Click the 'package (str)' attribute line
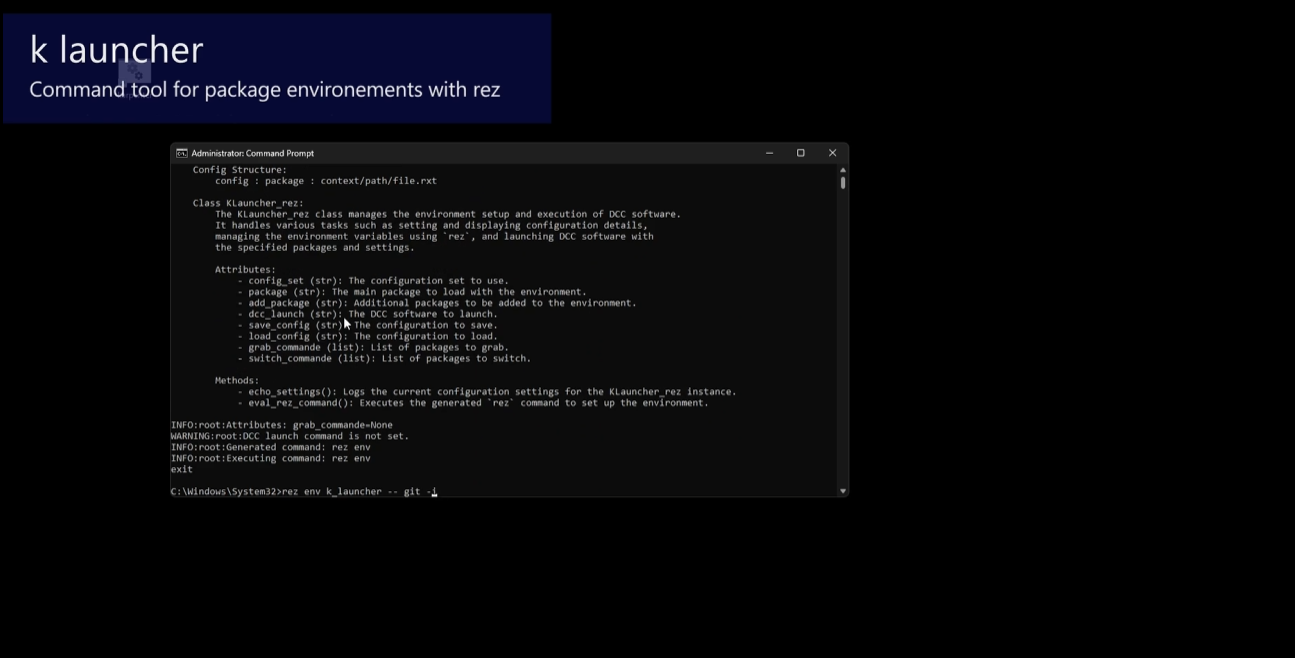The width and height of the screenshot is (1295, 658). coord(412,292)
